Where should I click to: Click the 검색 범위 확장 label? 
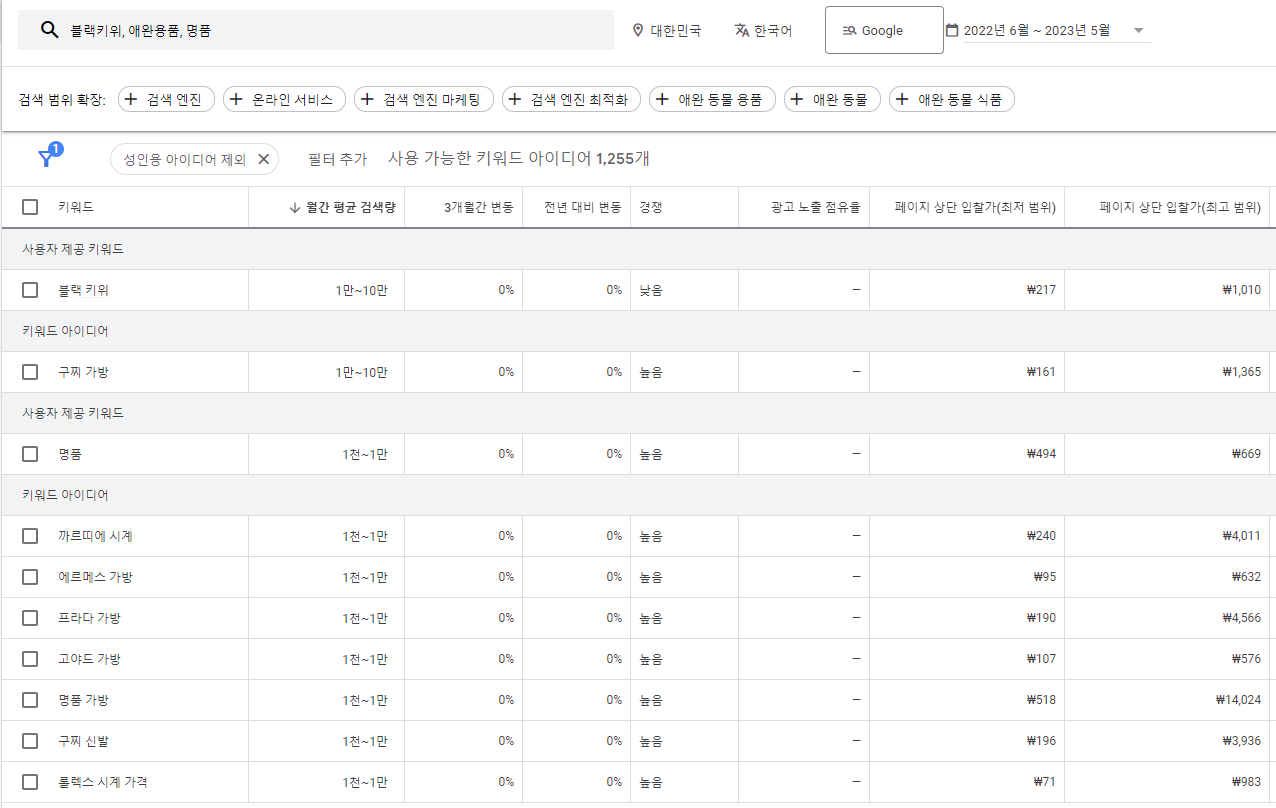pyautogui.click(x=62, y=99)
